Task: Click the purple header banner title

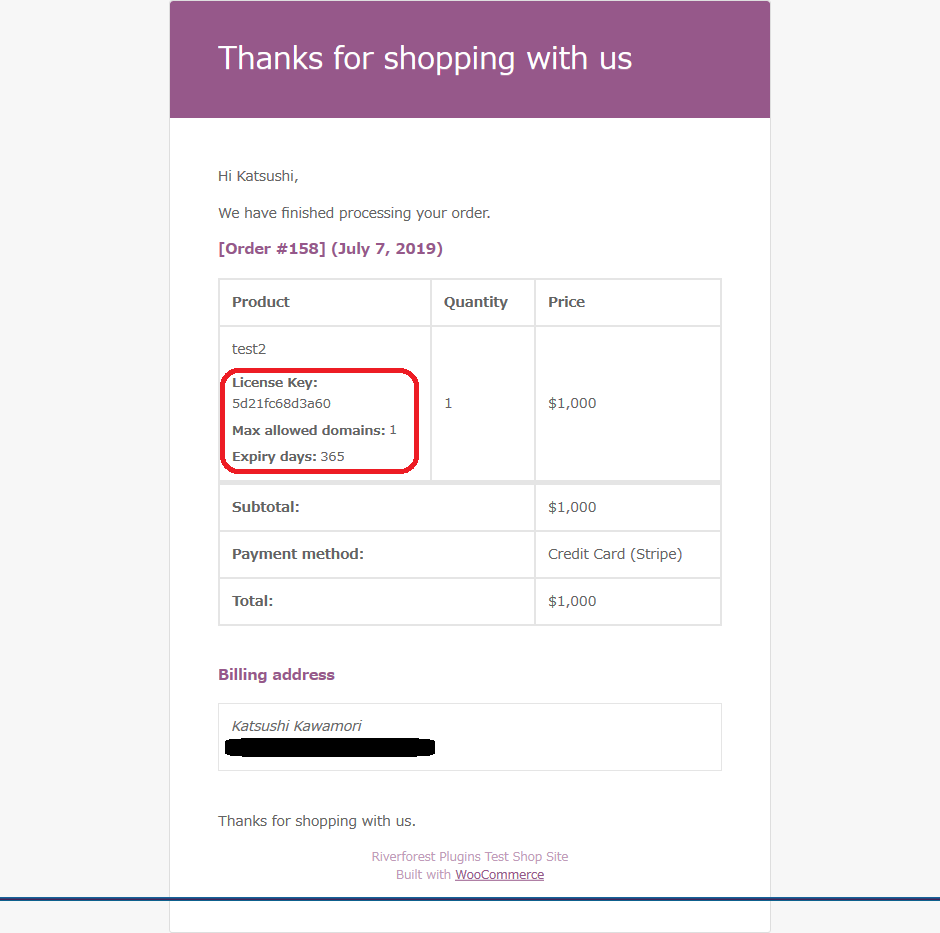Action: (425, 58)
